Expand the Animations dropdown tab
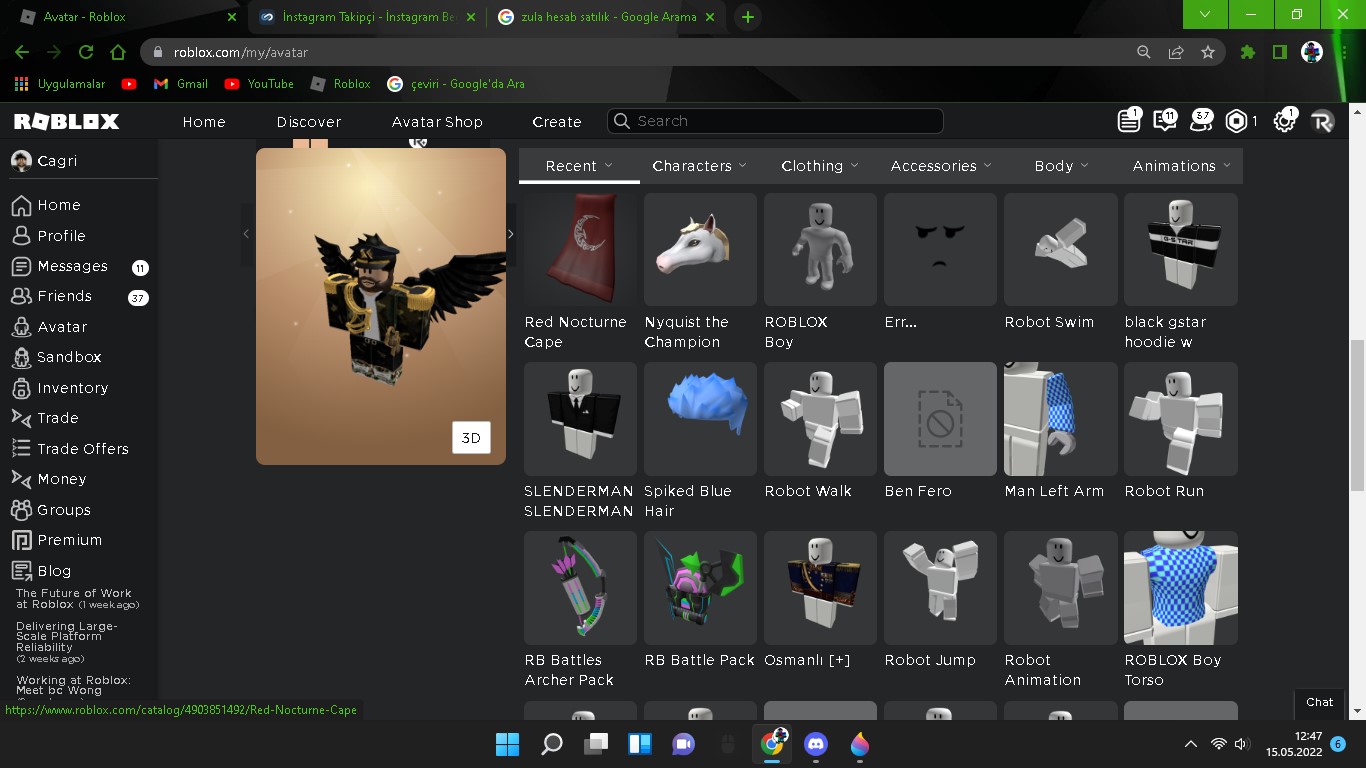The width and height of the screenshot is (1366, 768). point(1181,166)
